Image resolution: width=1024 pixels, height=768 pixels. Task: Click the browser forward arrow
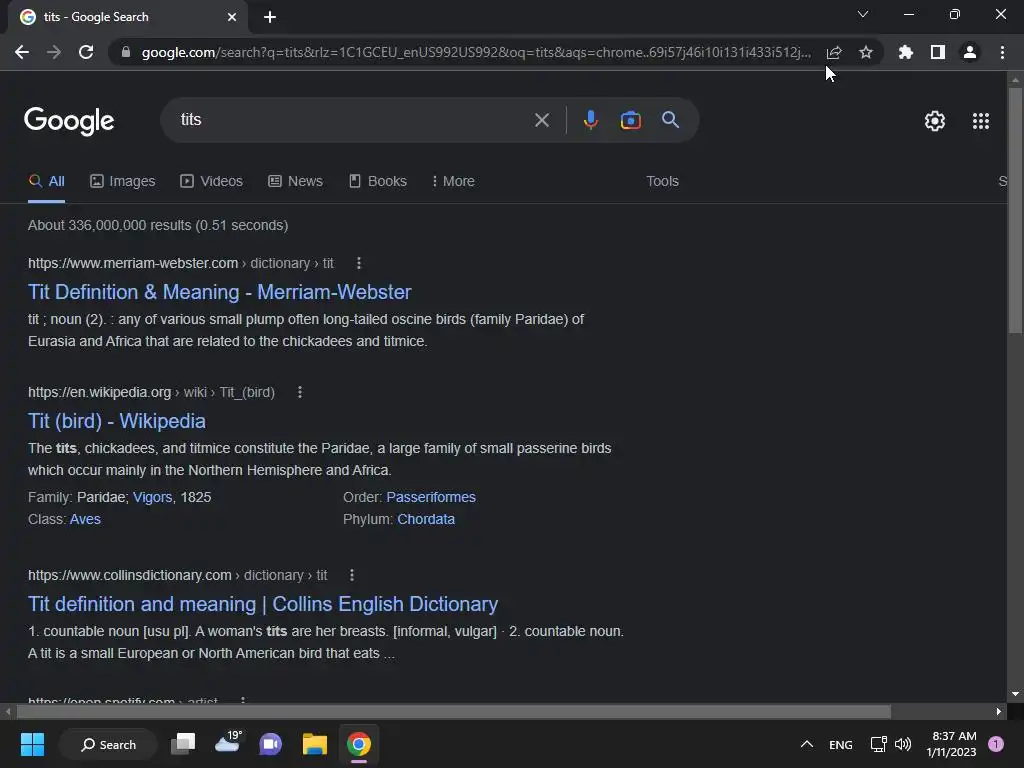[54, 52]
